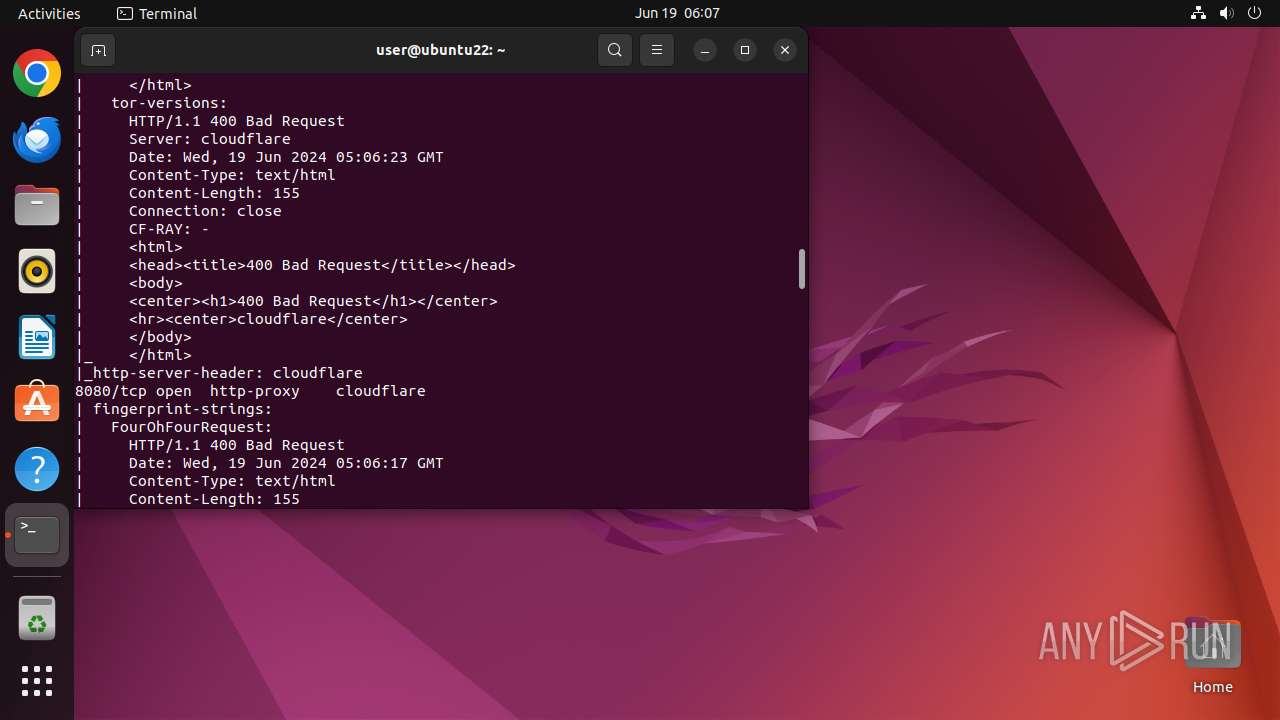
Task: Click the power icon in top bar
Action: (x=1255, y=13)
